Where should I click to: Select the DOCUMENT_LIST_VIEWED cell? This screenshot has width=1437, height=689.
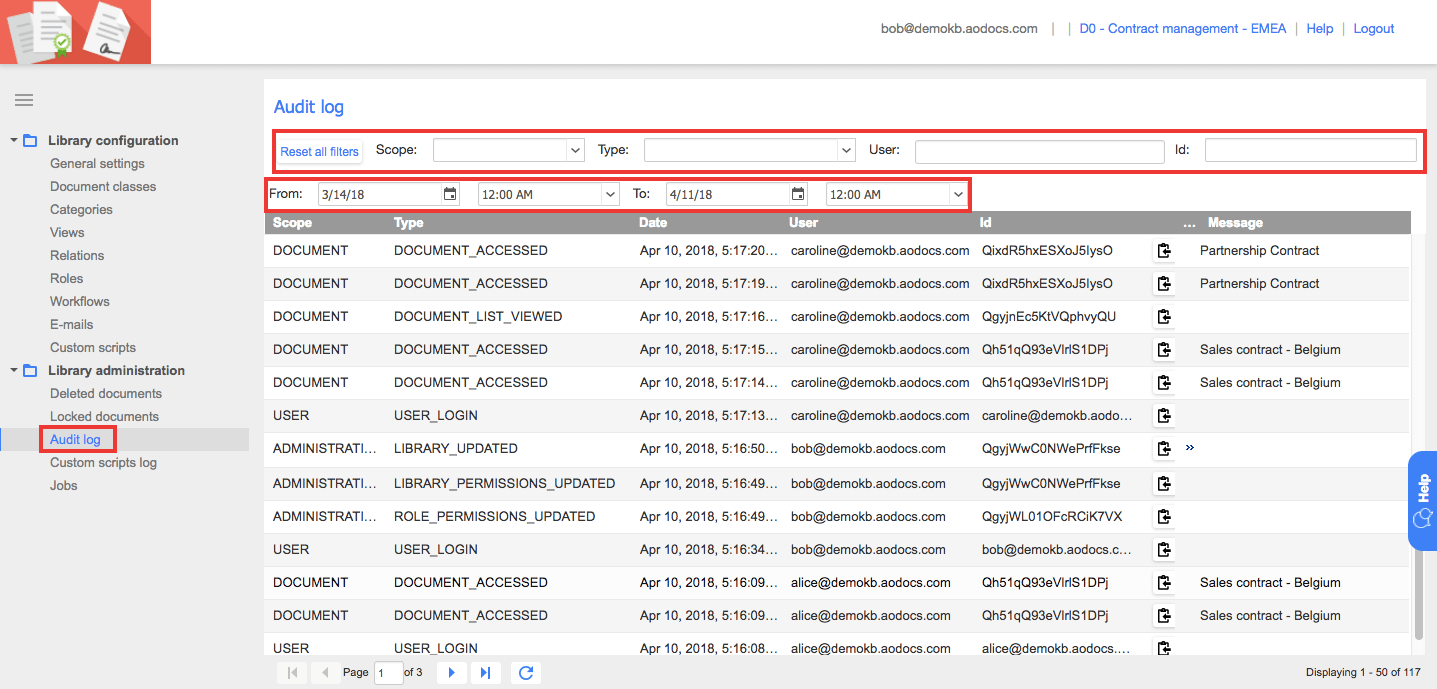coord(478,317)
